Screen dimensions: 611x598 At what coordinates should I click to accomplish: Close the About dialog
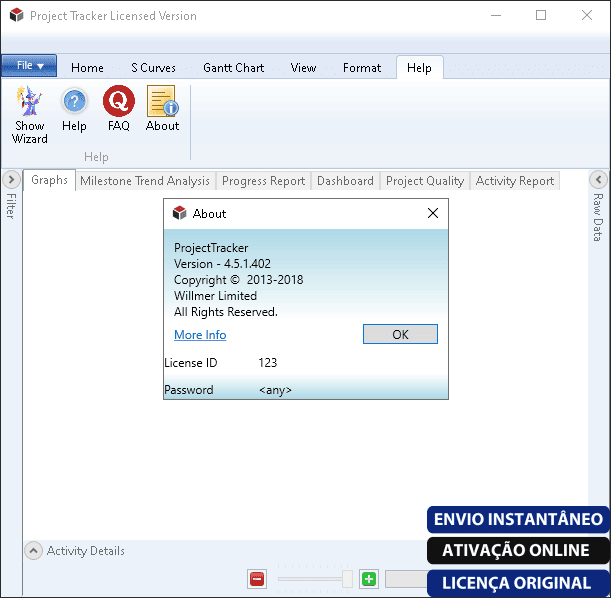pos(433,213)
